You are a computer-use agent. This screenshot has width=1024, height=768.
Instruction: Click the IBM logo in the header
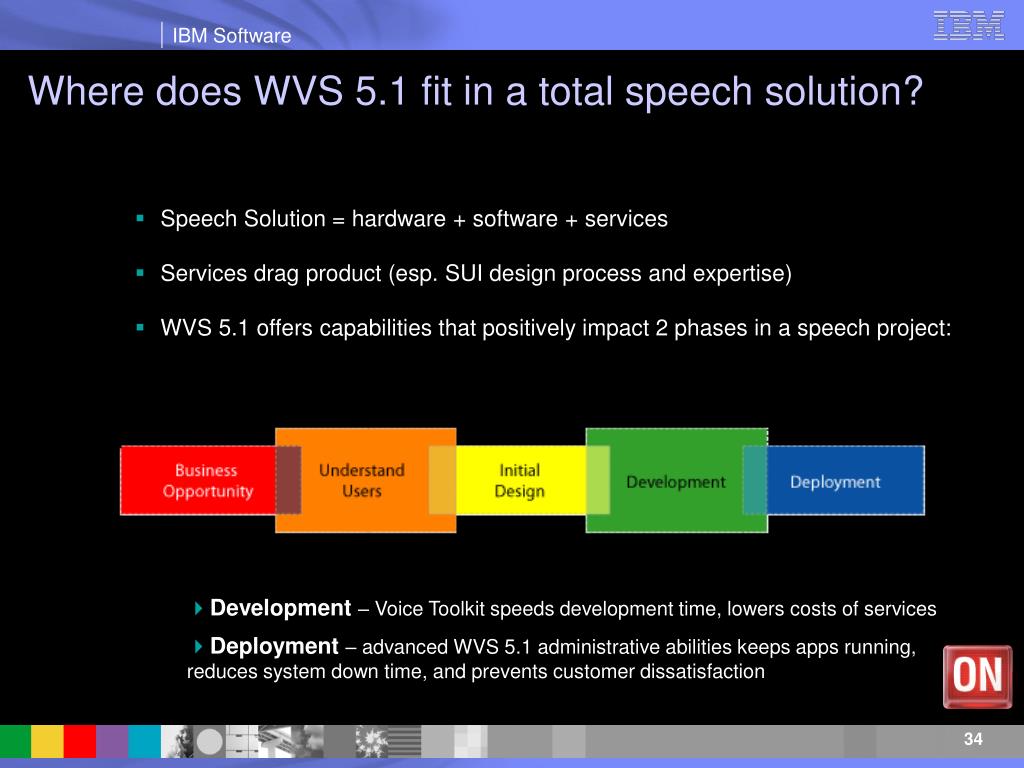(x=968, y=25)
